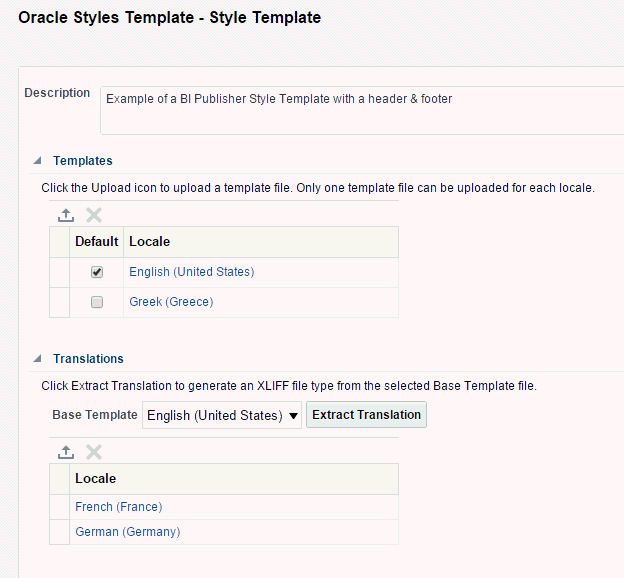Uncheck Default for English (United States)
Screen dimensions: 624x578
click(x=97, y=272)
